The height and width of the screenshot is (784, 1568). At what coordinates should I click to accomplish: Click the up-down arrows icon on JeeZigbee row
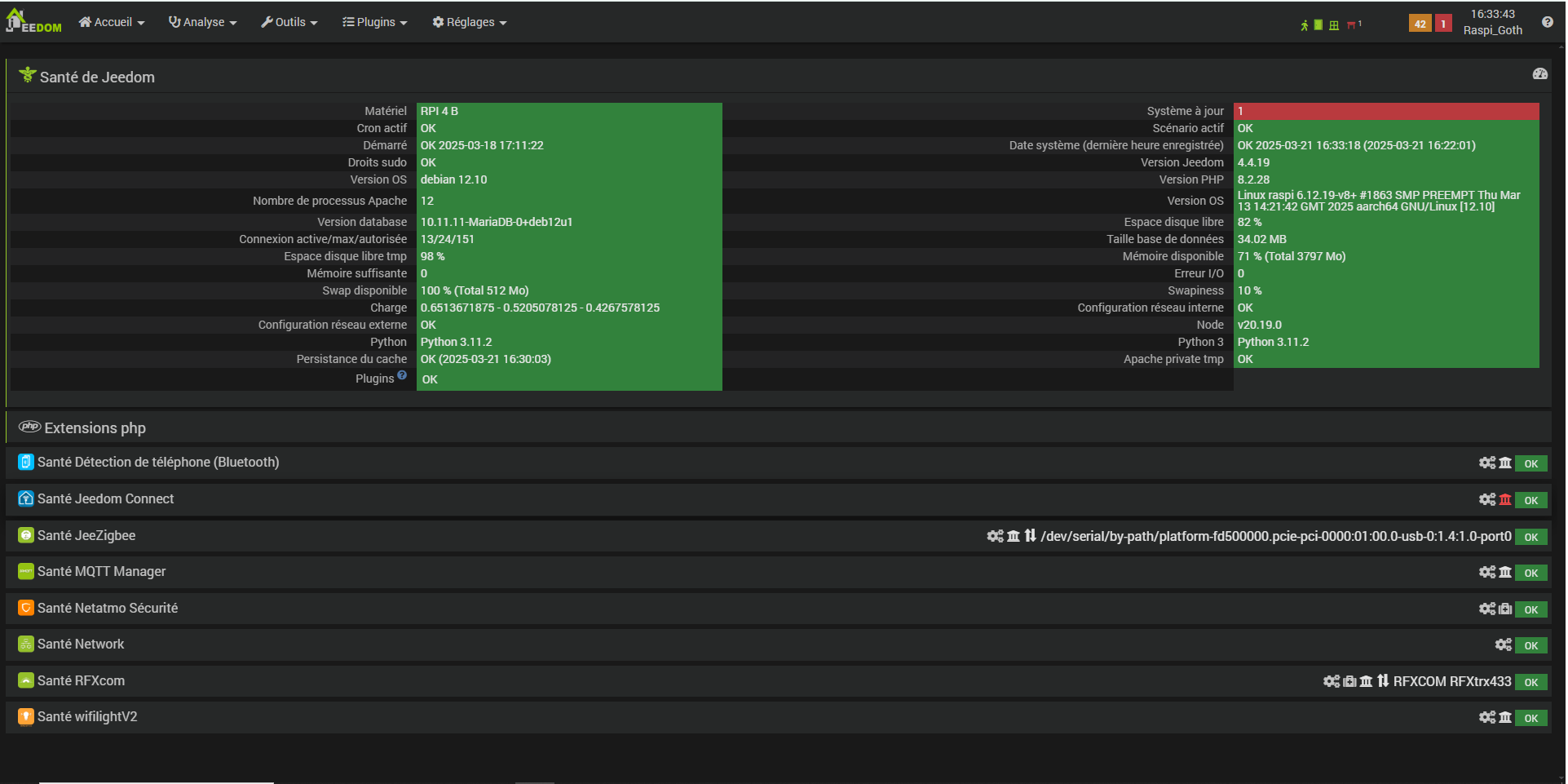(x=1031, y=536)
